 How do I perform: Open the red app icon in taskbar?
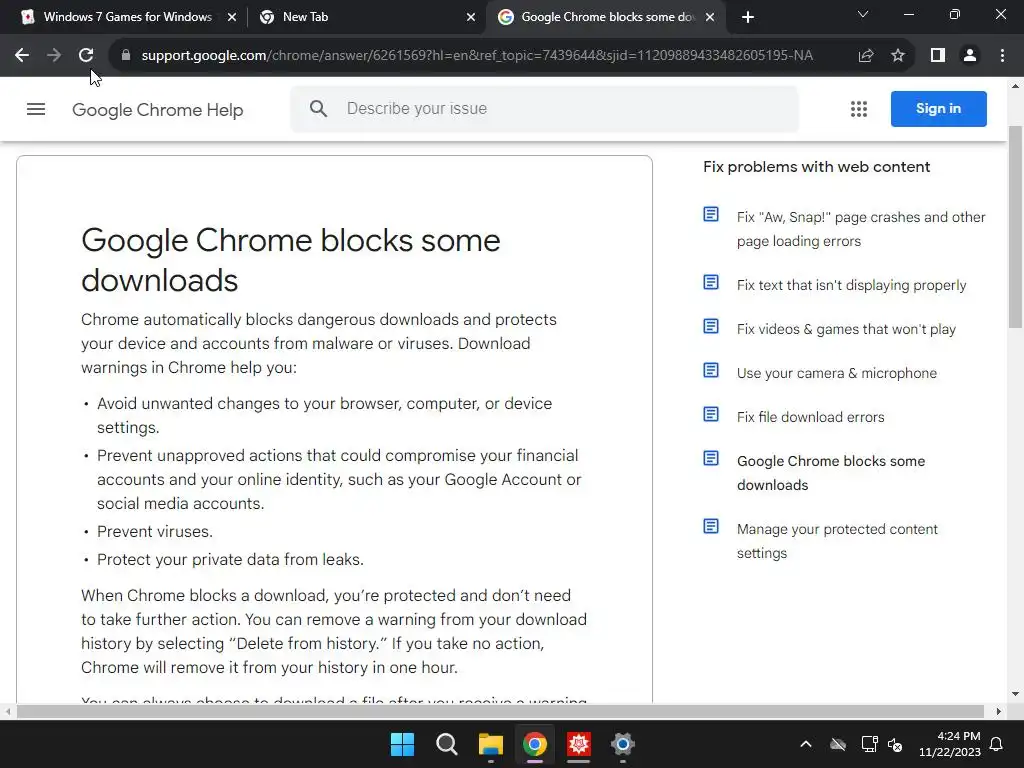579,744
